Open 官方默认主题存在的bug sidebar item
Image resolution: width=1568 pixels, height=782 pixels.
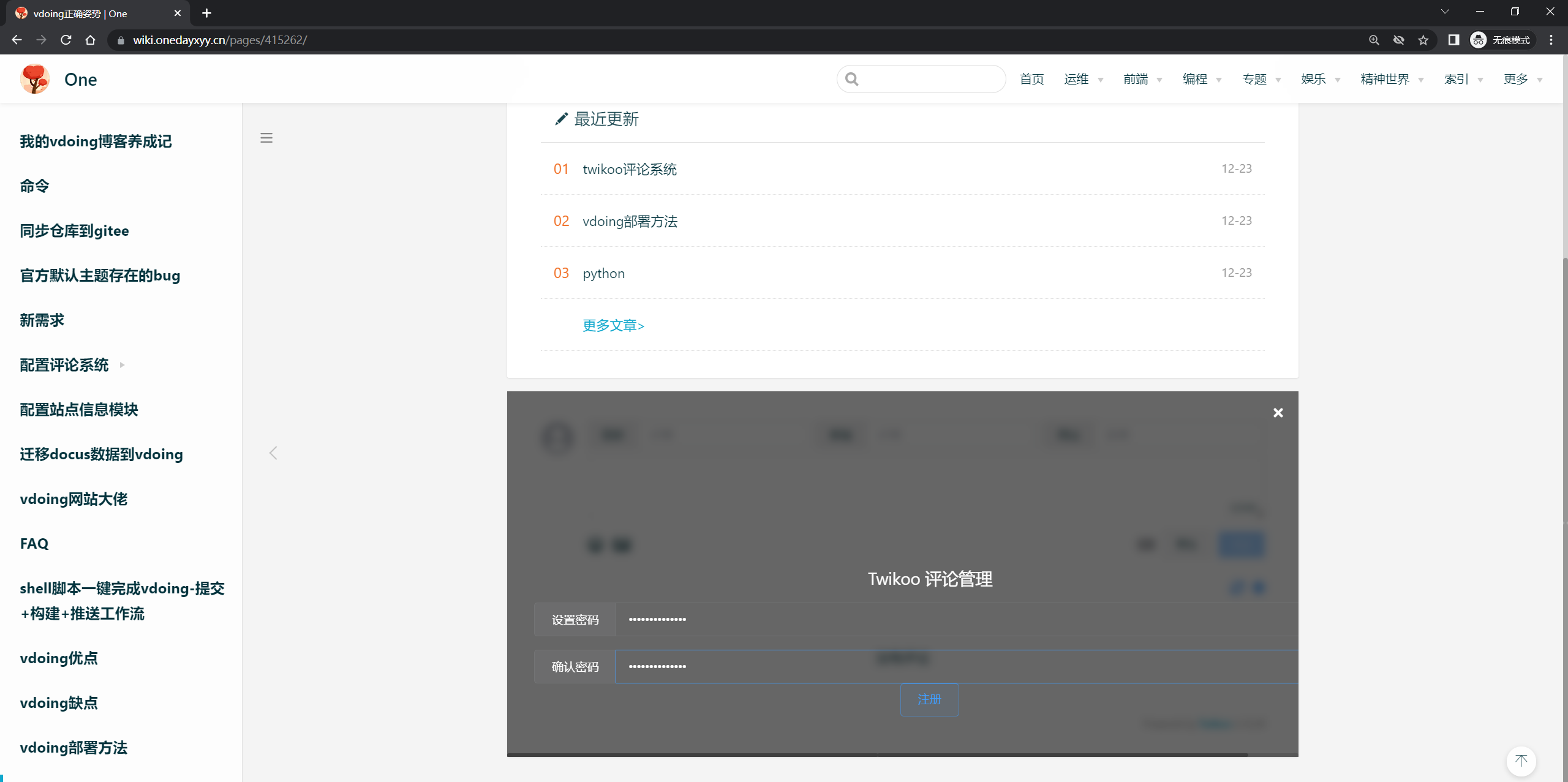coord(100,276)
